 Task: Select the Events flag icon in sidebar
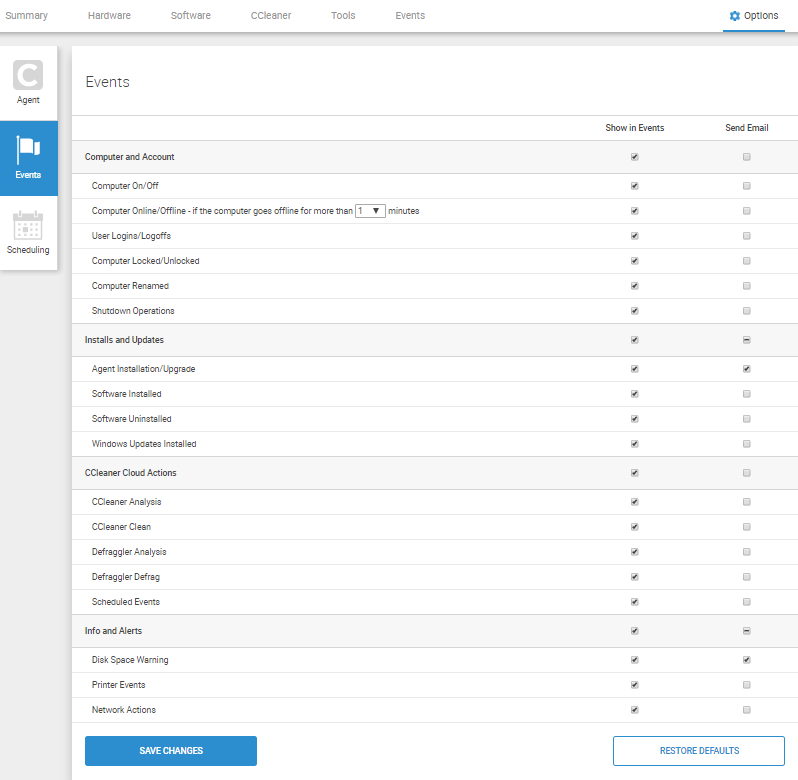pos(28,150)
